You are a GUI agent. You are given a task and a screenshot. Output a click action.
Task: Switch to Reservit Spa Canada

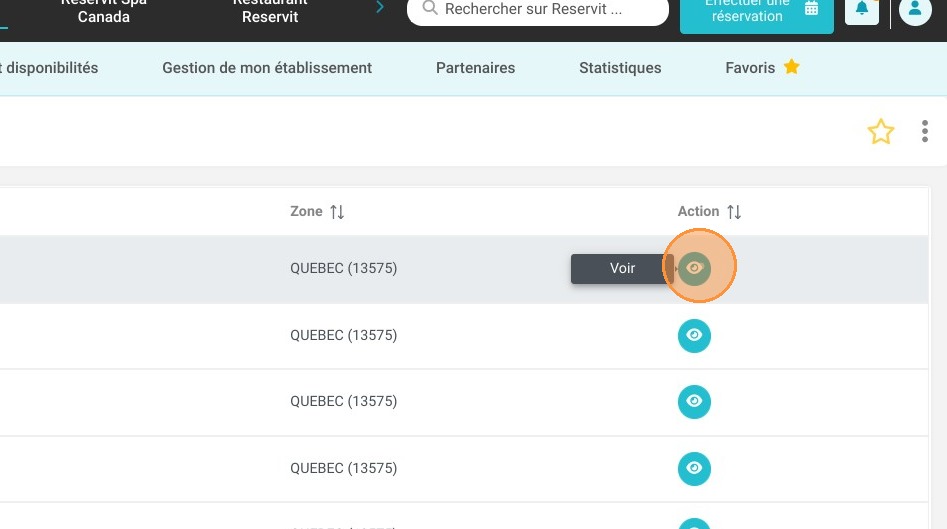coord(103,10)
